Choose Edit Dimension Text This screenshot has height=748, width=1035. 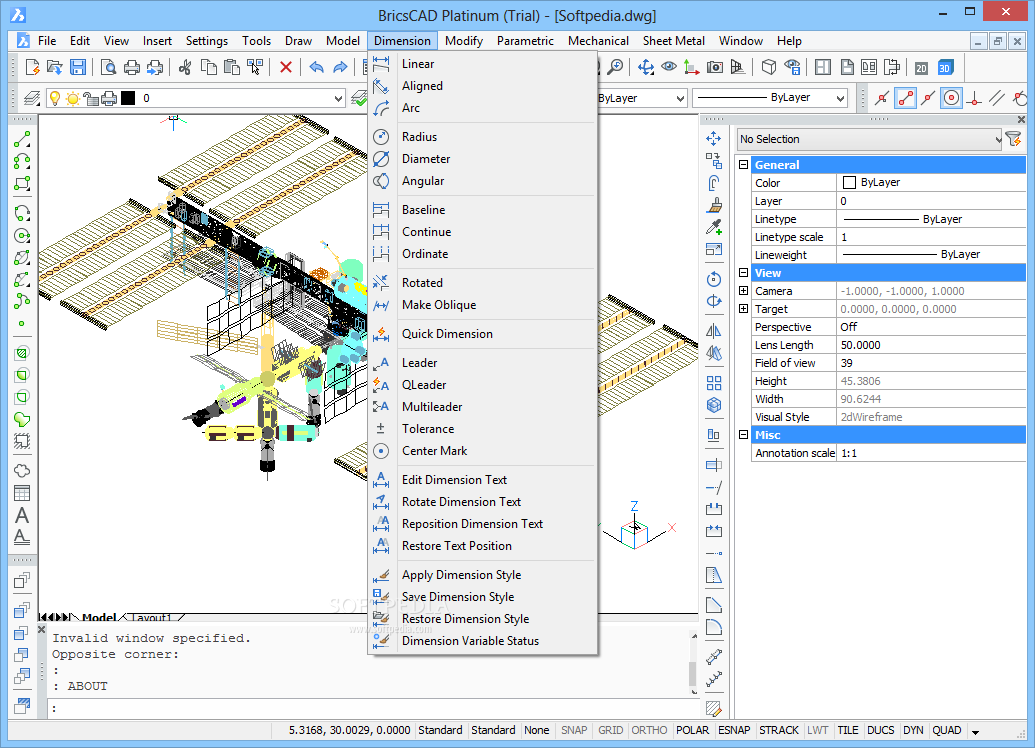(454, 480)
